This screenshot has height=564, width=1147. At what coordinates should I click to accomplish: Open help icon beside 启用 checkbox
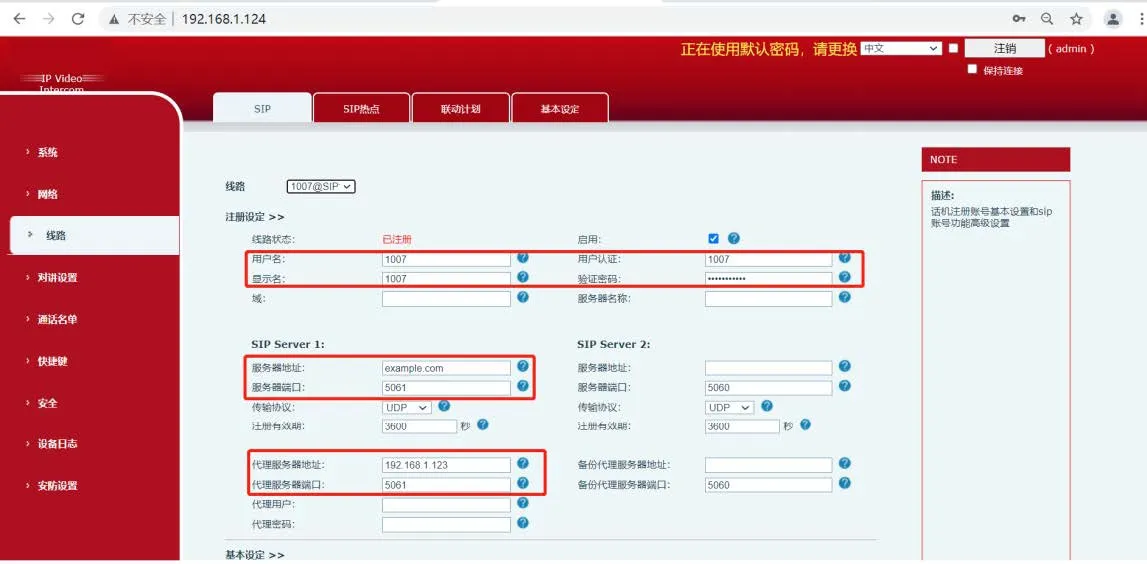[734, 239]
